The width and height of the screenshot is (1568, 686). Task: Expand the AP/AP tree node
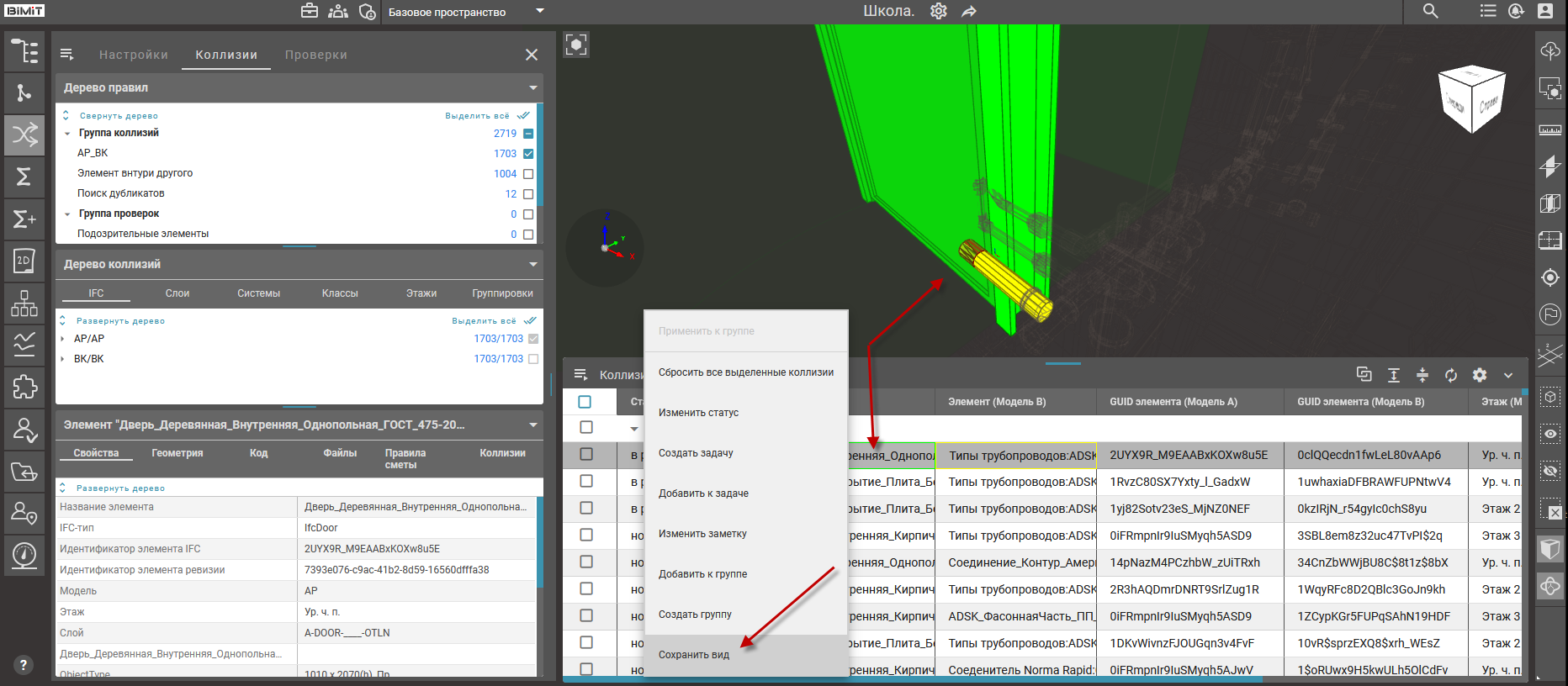(x=63, y=339)
